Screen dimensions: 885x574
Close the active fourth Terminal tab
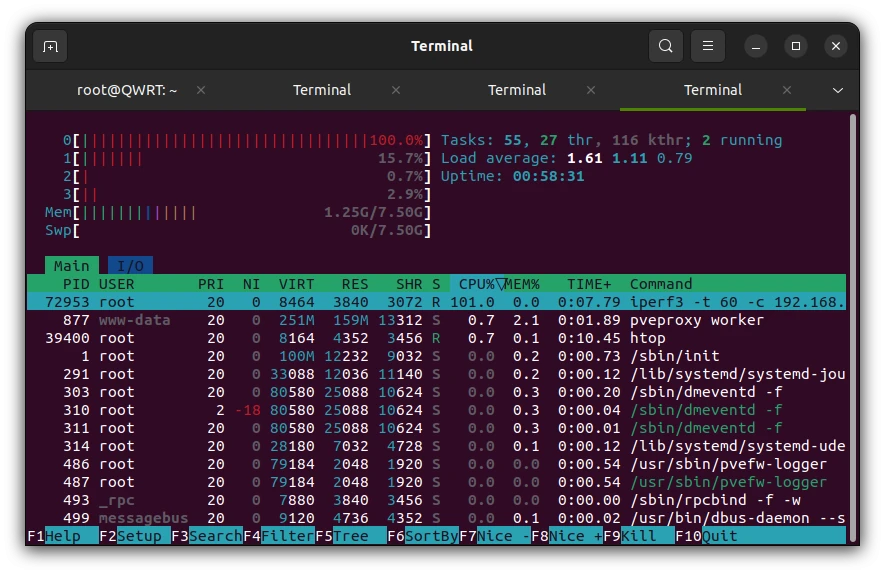coord(787,90)
